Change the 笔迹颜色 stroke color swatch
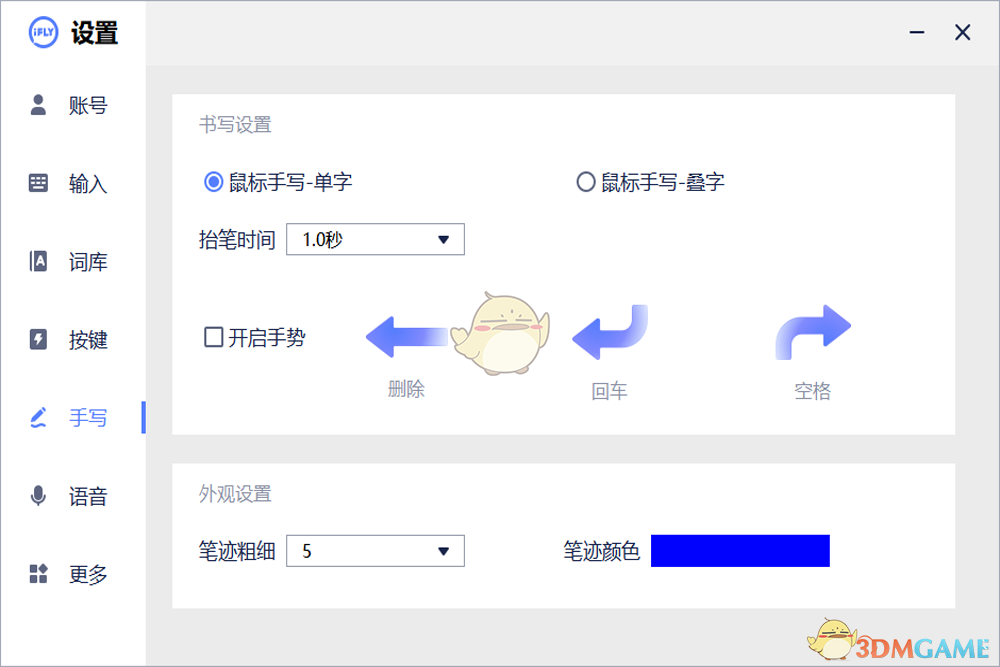Image resolution: width=1000 pixels, height=667 pixels. point(740,550)
